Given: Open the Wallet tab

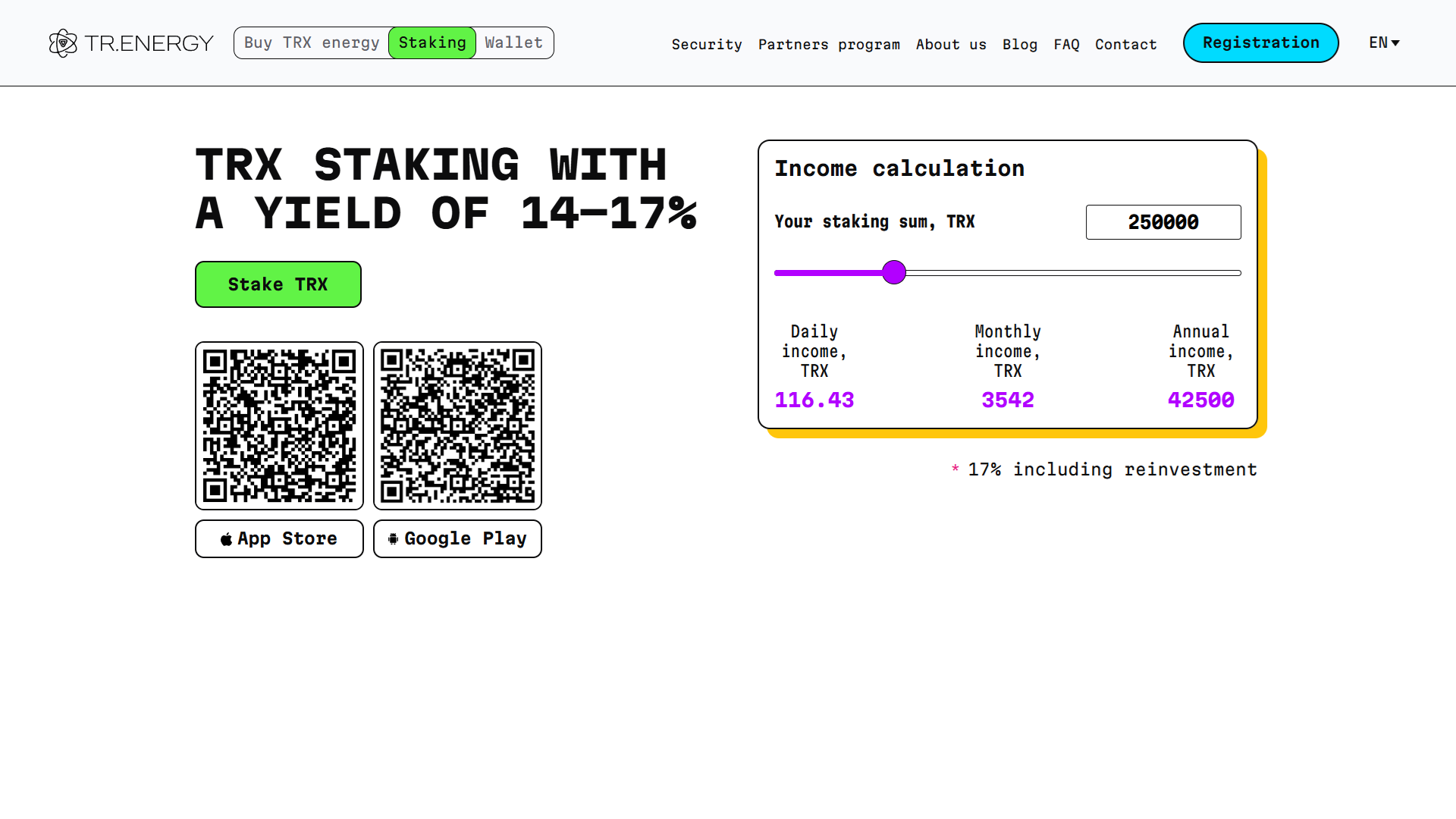Looking at the screenshot, I should tap(514, 43).
